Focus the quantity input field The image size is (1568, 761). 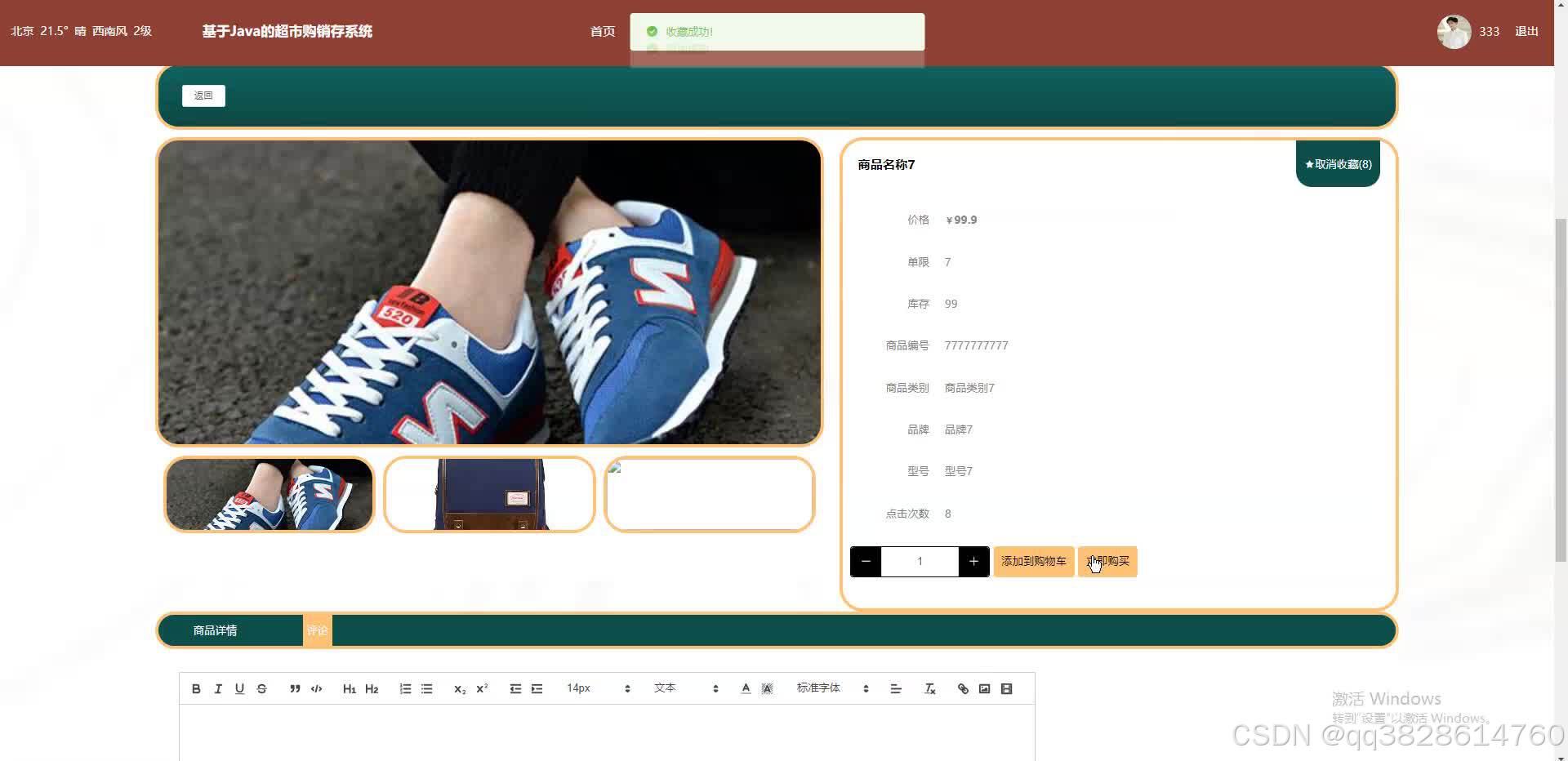920,562
